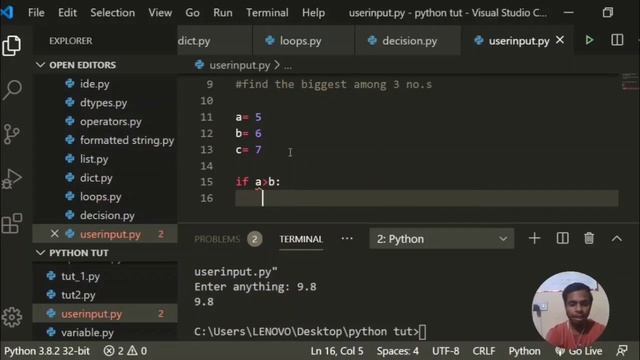Close the userinput.py editor tab

point(560,40)
